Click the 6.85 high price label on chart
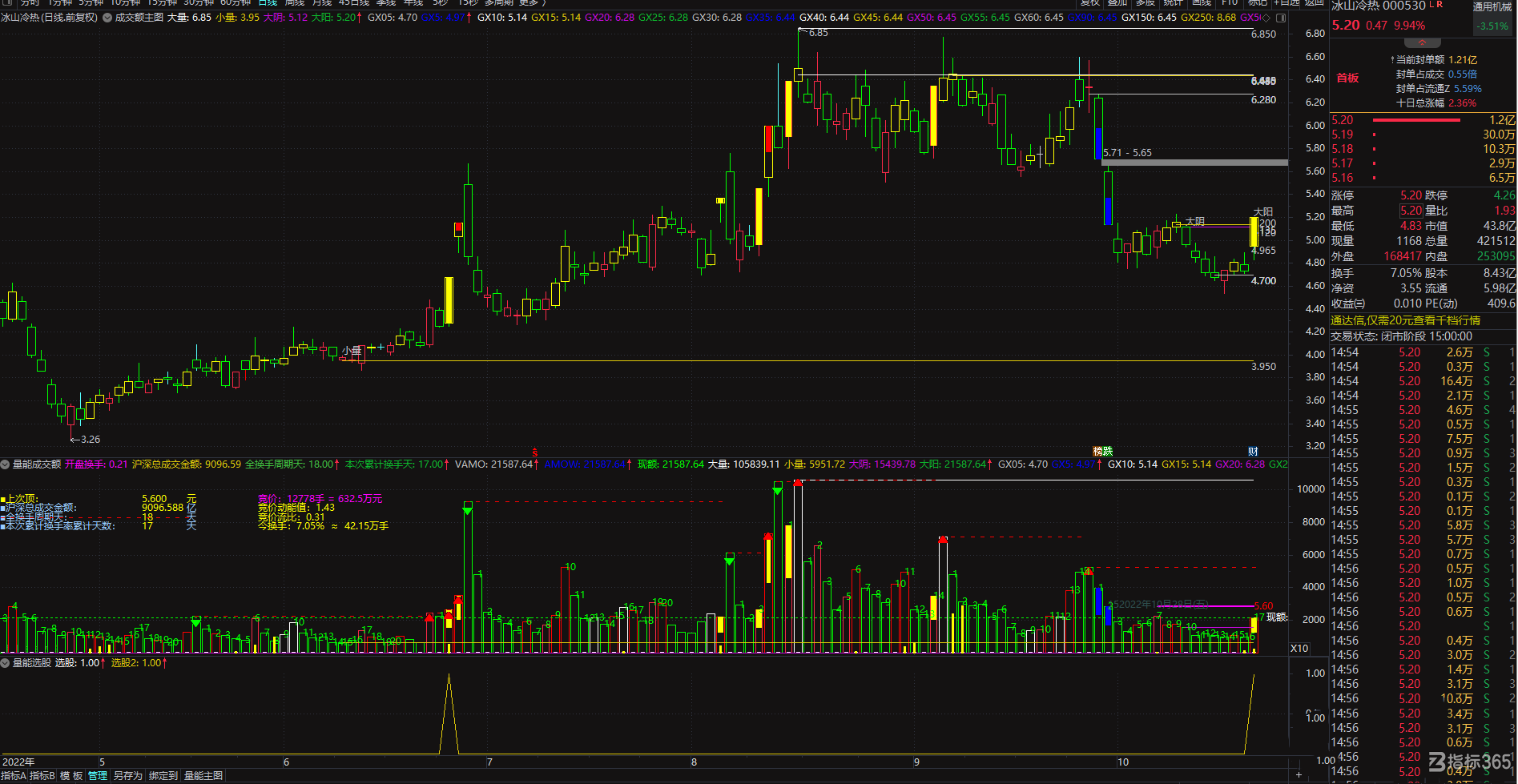This screenshot has width=1518, height=784. 819,33
